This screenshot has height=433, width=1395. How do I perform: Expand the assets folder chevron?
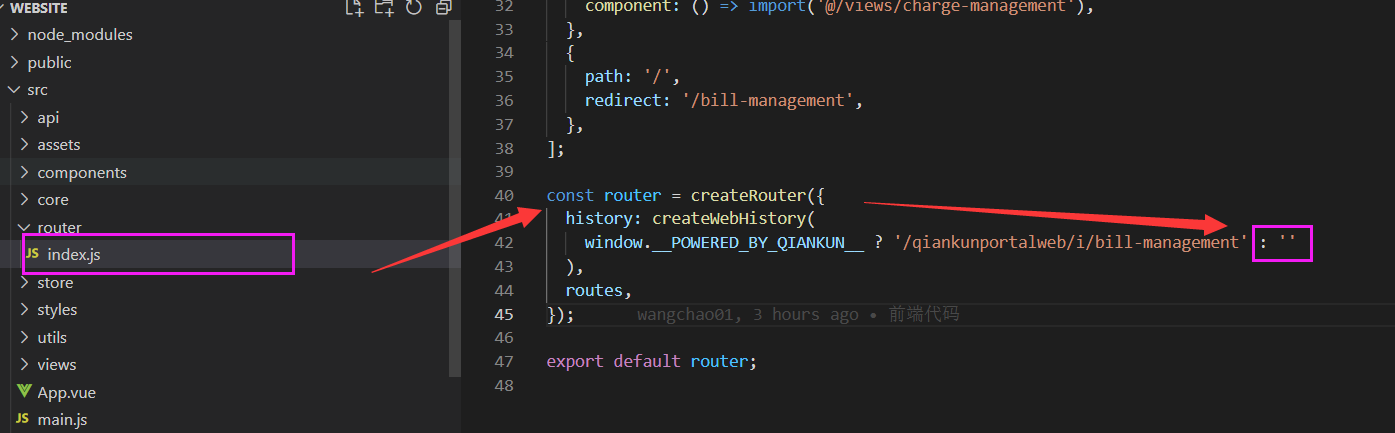[24, 145]
